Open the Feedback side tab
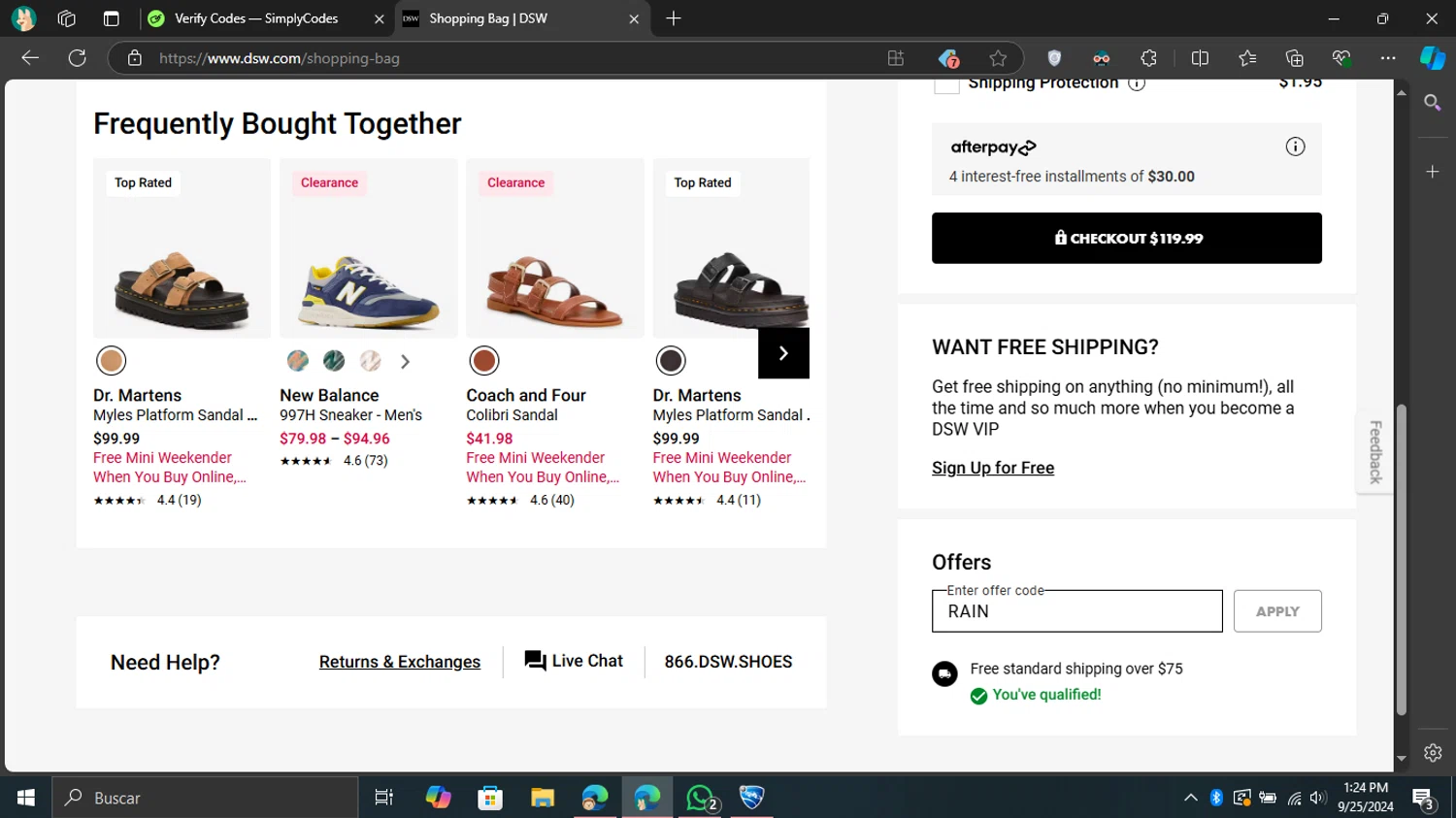This screenshot has height=818, width=1456. click(1374, 452)
